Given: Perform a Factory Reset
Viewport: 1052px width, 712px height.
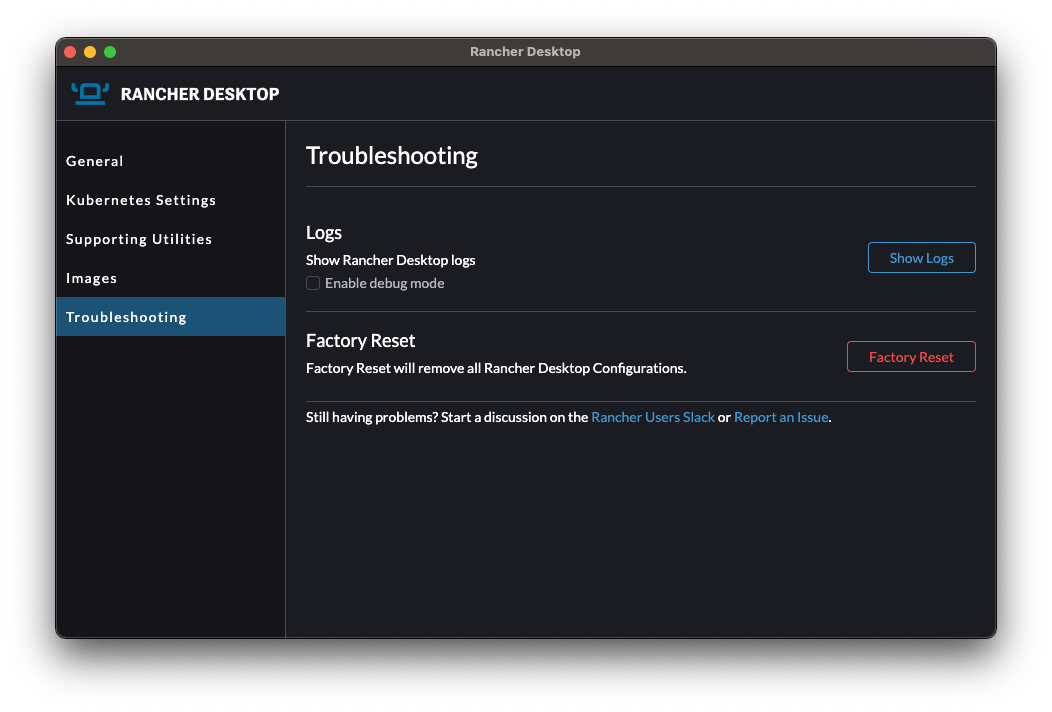Looking at the screenshot, I should click(911, 356).
